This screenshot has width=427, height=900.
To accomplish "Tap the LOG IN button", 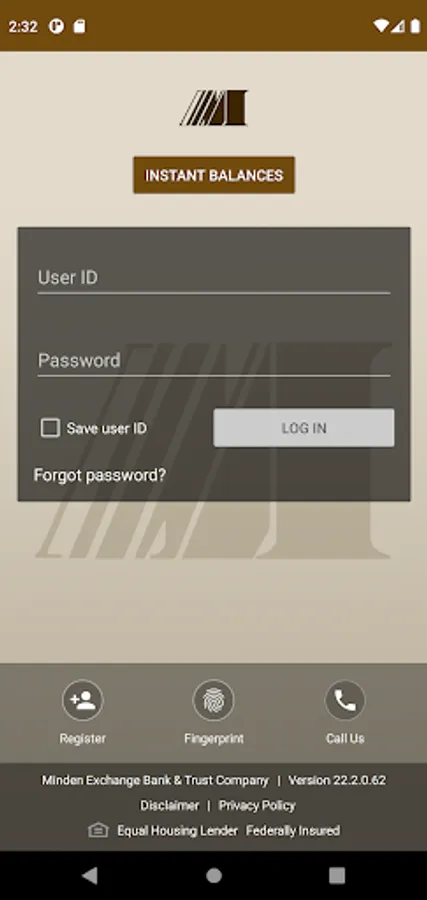I will pos(304,428).
